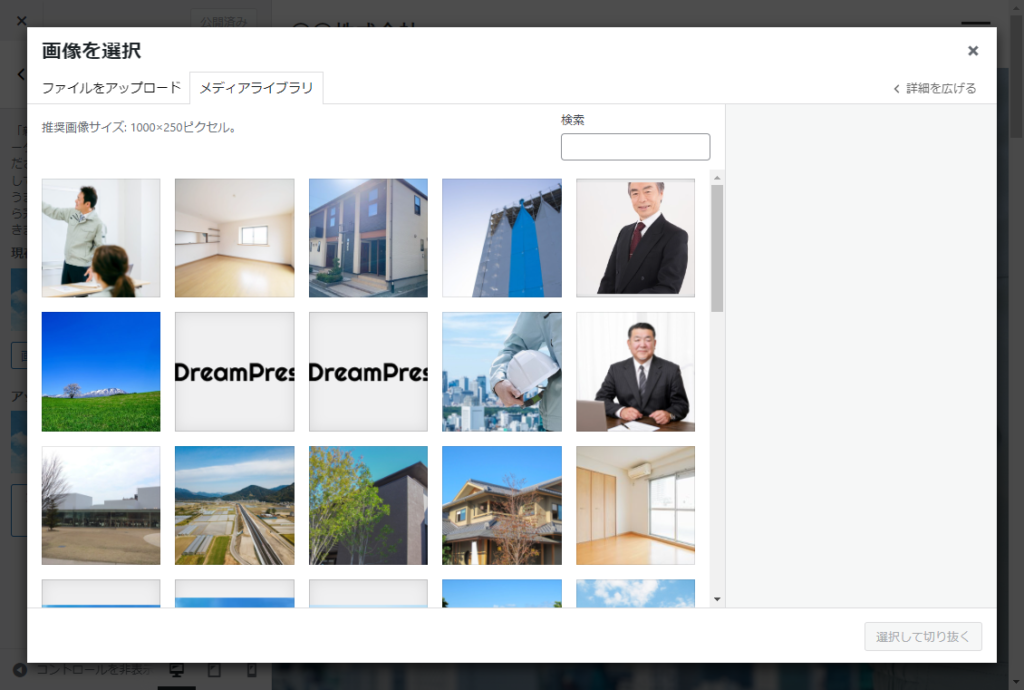Click the desktop preview icon in bottom bar
This screenshot has width=1024, height=690.
coord(177,670)
